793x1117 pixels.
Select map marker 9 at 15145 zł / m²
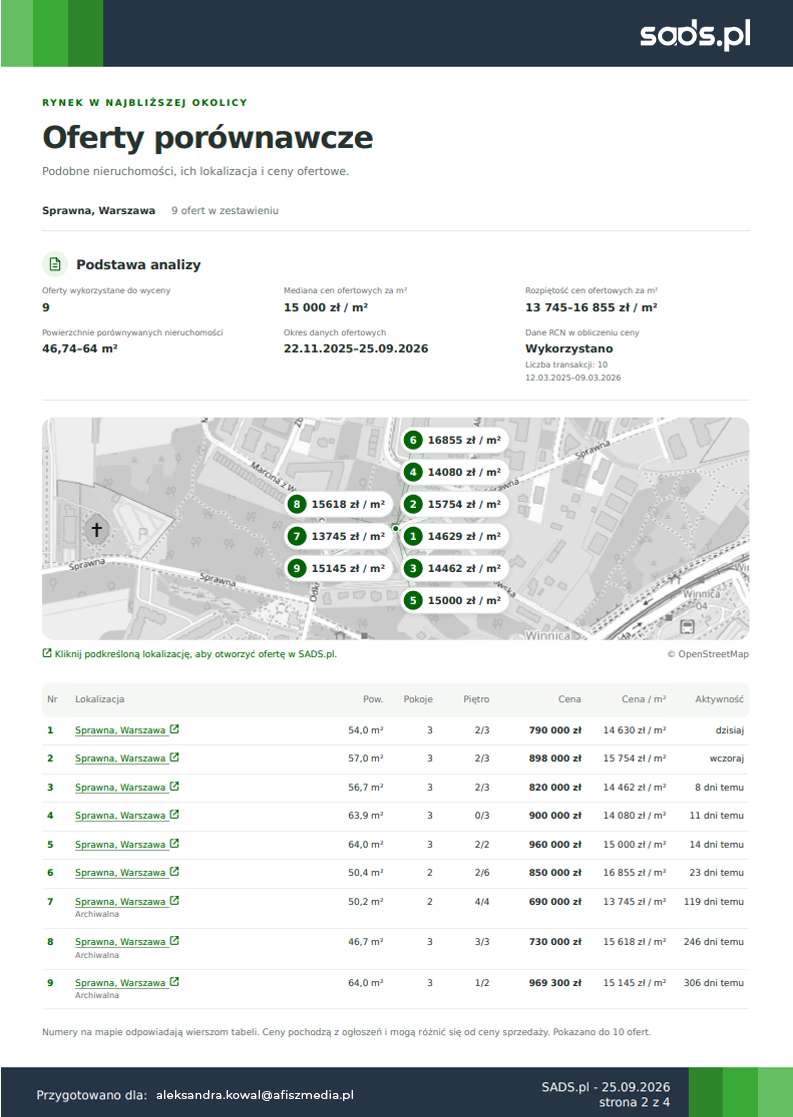click(x=338, y=568)
